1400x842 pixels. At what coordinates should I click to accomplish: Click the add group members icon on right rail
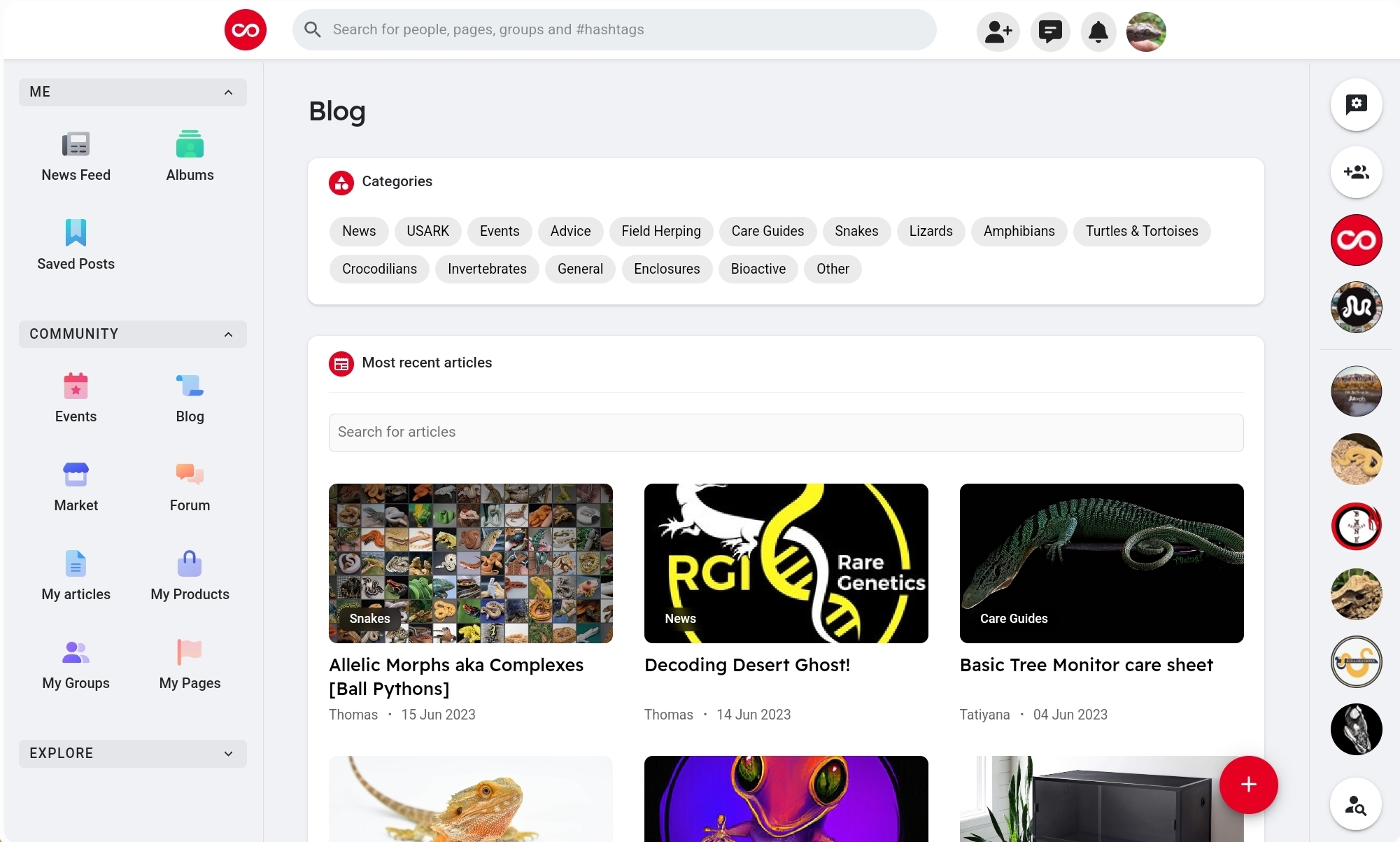[x=1356, y=172]
